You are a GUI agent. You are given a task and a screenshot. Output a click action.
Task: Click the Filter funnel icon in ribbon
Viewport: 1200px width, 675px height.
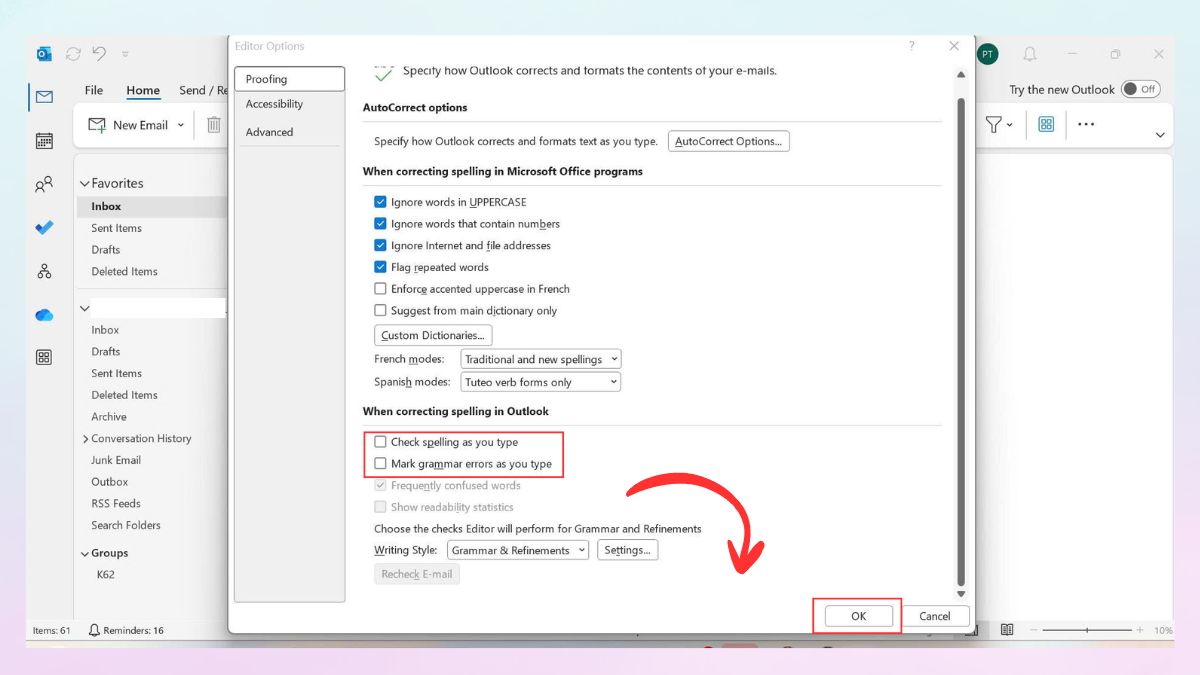(x=993, y=125)
